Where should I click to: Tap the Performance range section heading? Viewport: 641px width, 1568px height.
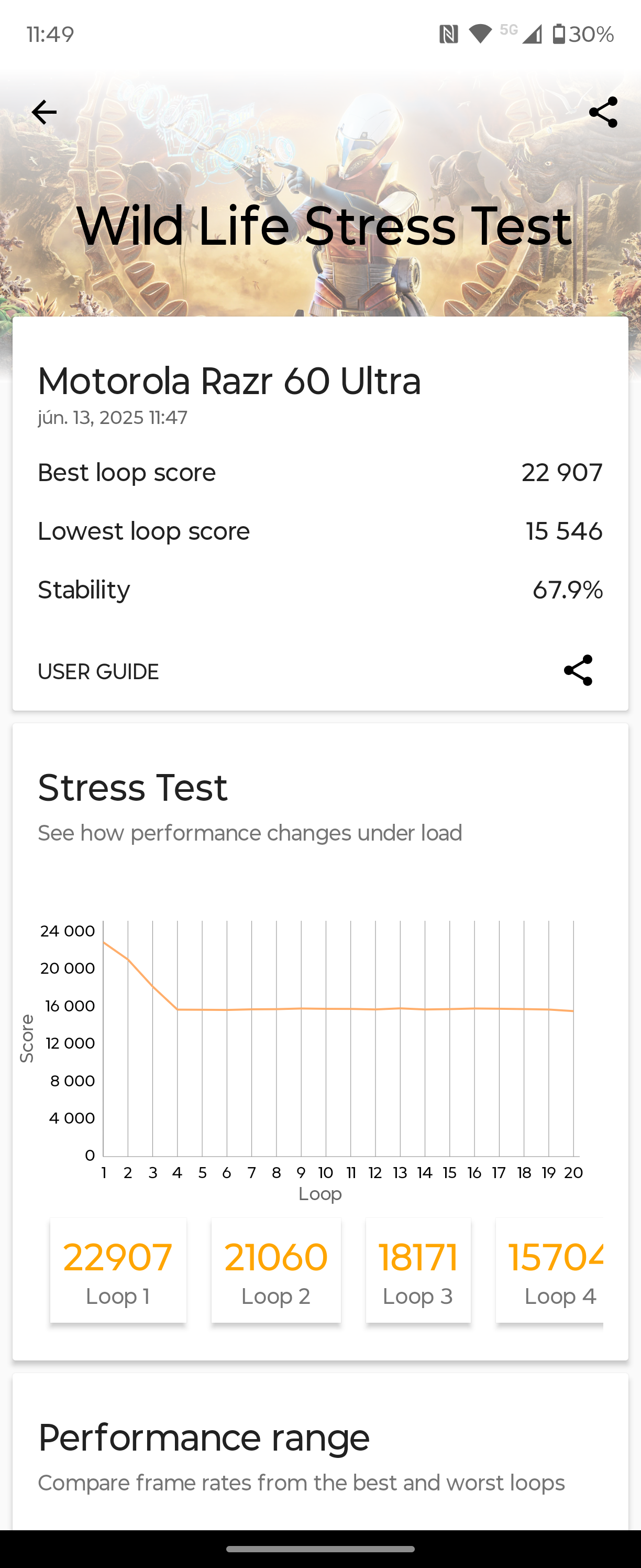pos(204,1438)
